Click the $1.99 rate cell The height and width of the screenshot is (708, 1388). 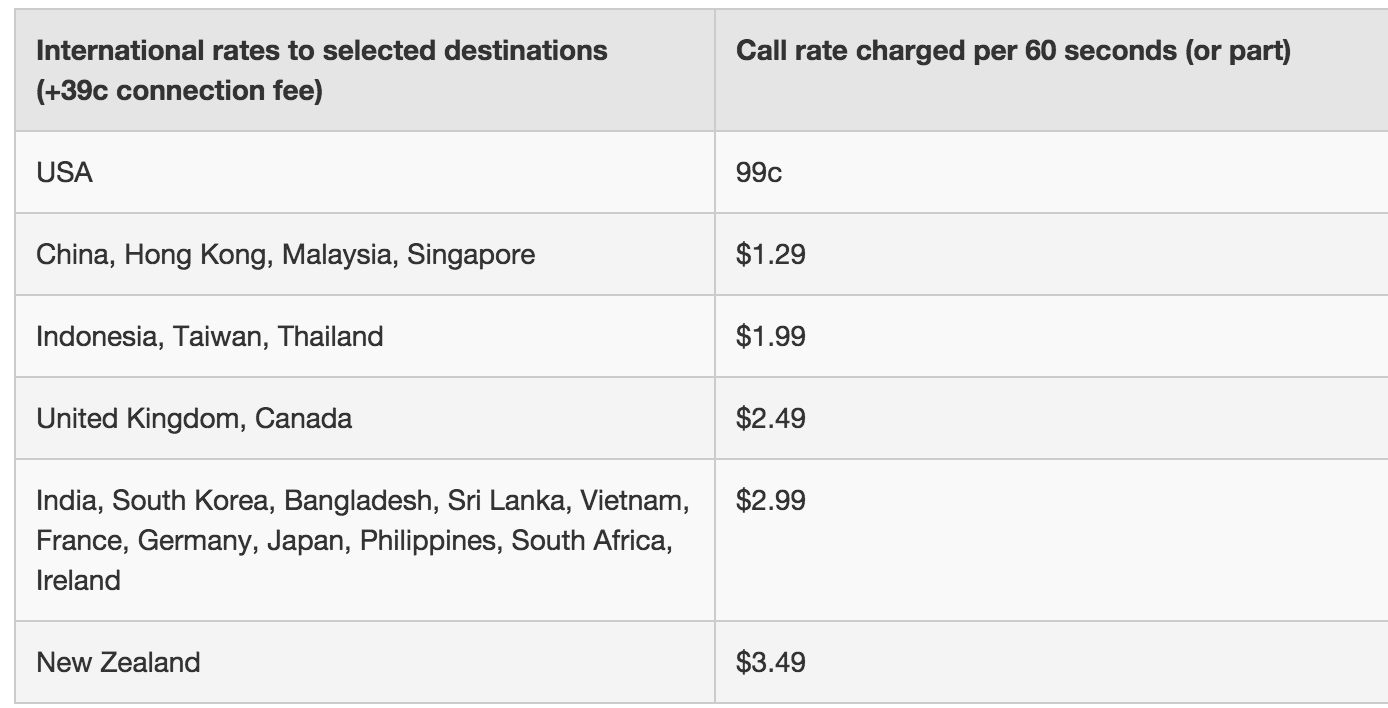coord(770,336)
